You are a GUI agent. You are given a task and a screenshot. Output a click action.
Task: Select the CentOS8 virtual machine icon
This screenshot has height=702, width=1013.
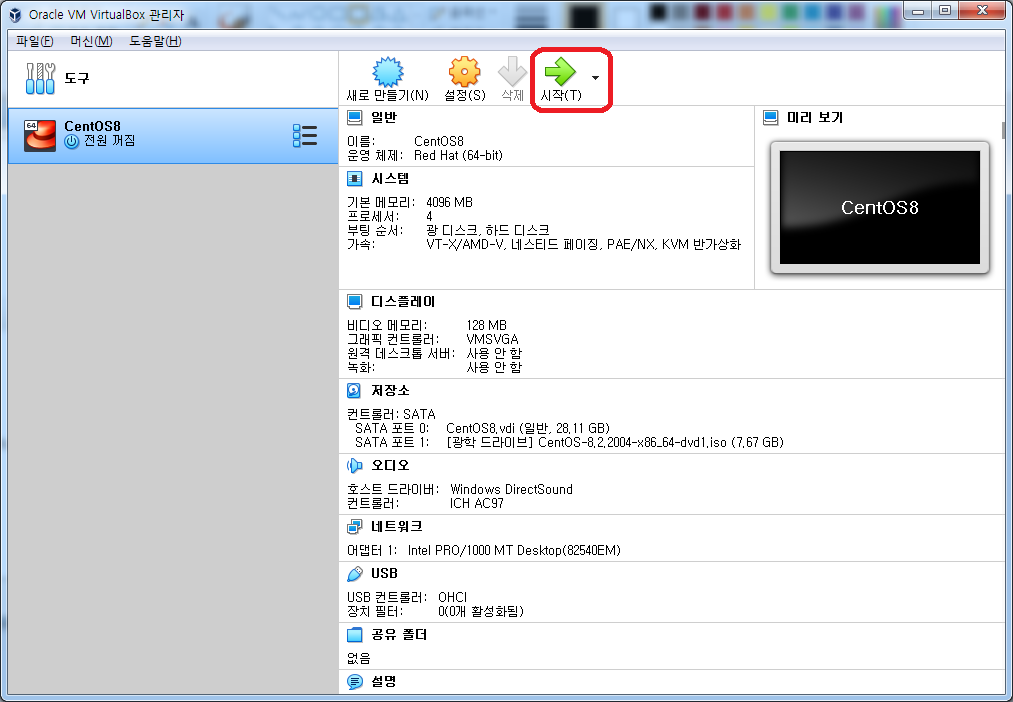coord(40,136)
